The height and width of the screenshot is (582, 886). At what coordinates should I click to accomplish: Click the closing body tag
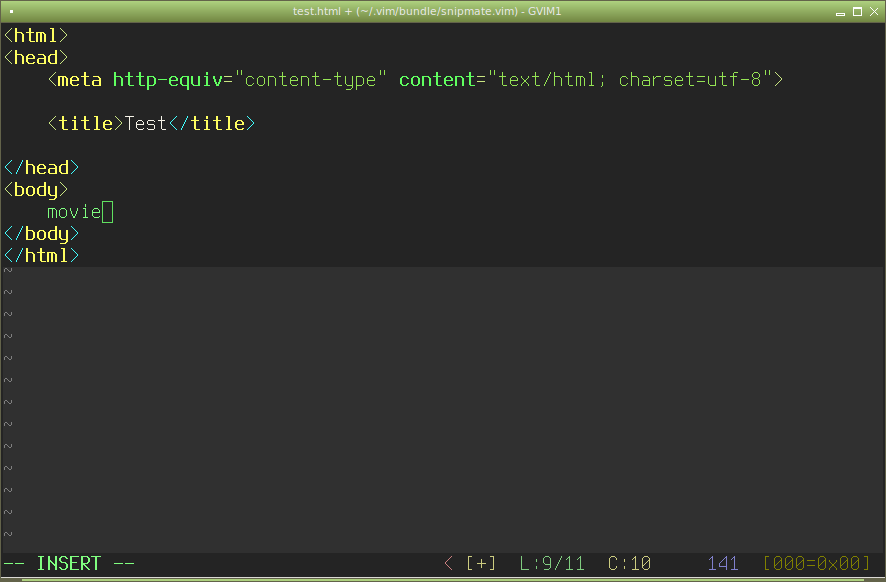41,234
